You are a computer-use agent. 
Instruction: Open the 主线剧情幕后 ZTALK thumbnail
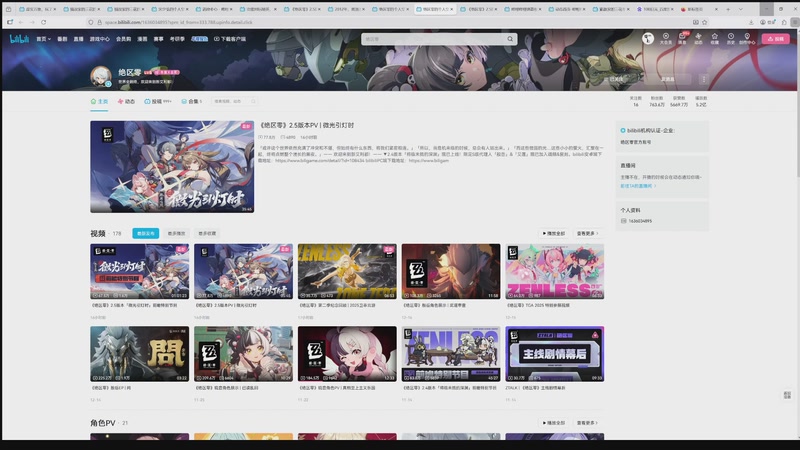tap(555, 354)
